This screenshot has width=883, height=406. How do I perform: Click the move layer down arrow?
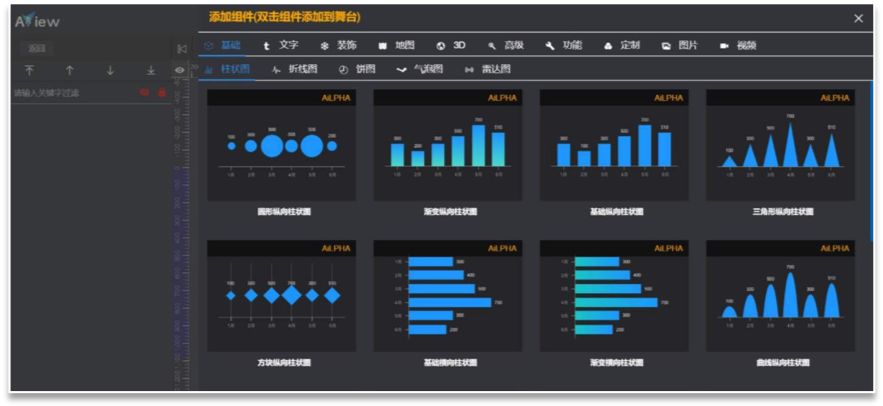tap(110, 70)
